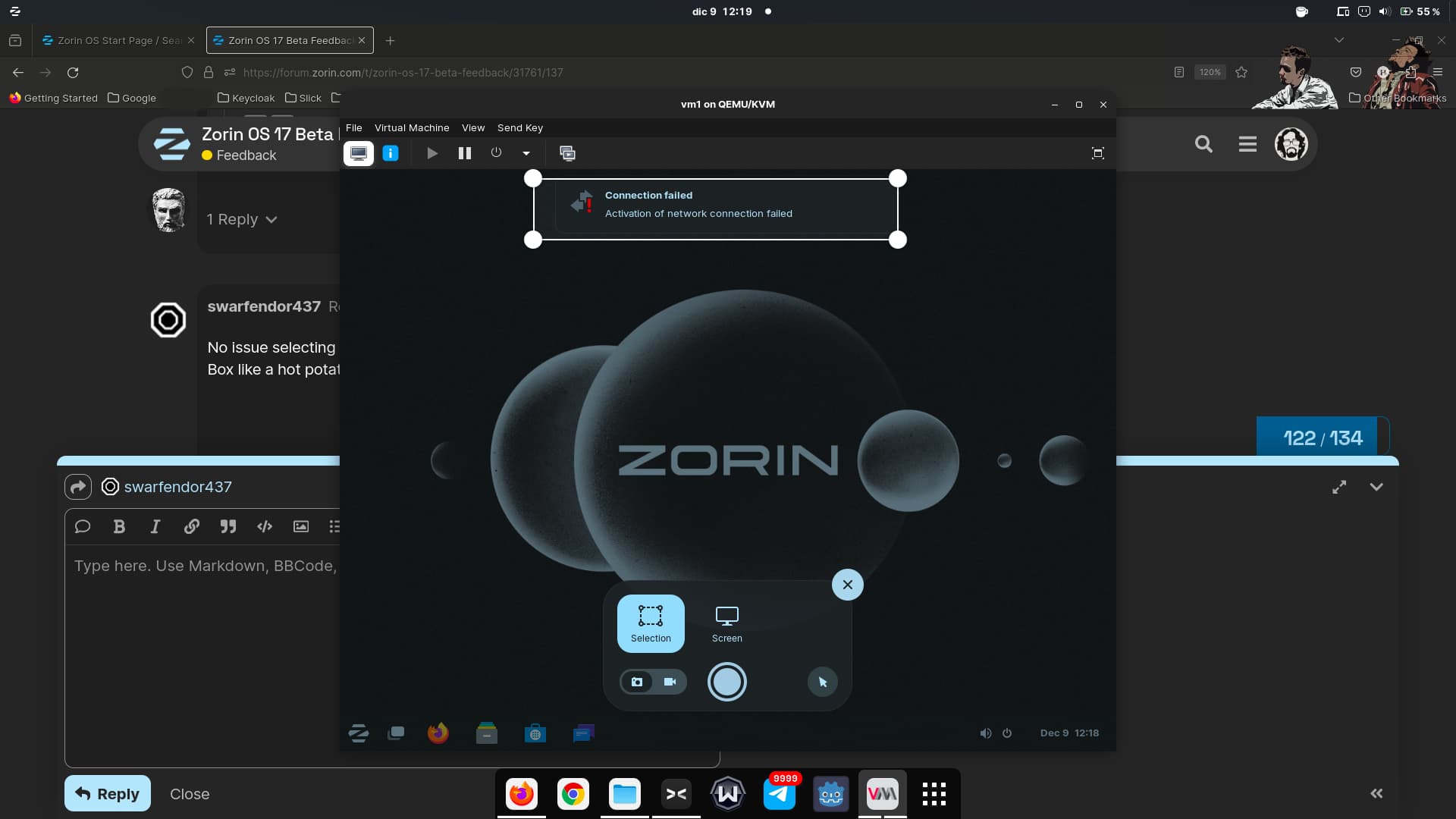Toggle bold formatting in reply editor
1456x819 pixels.
[x=119, y=526]
